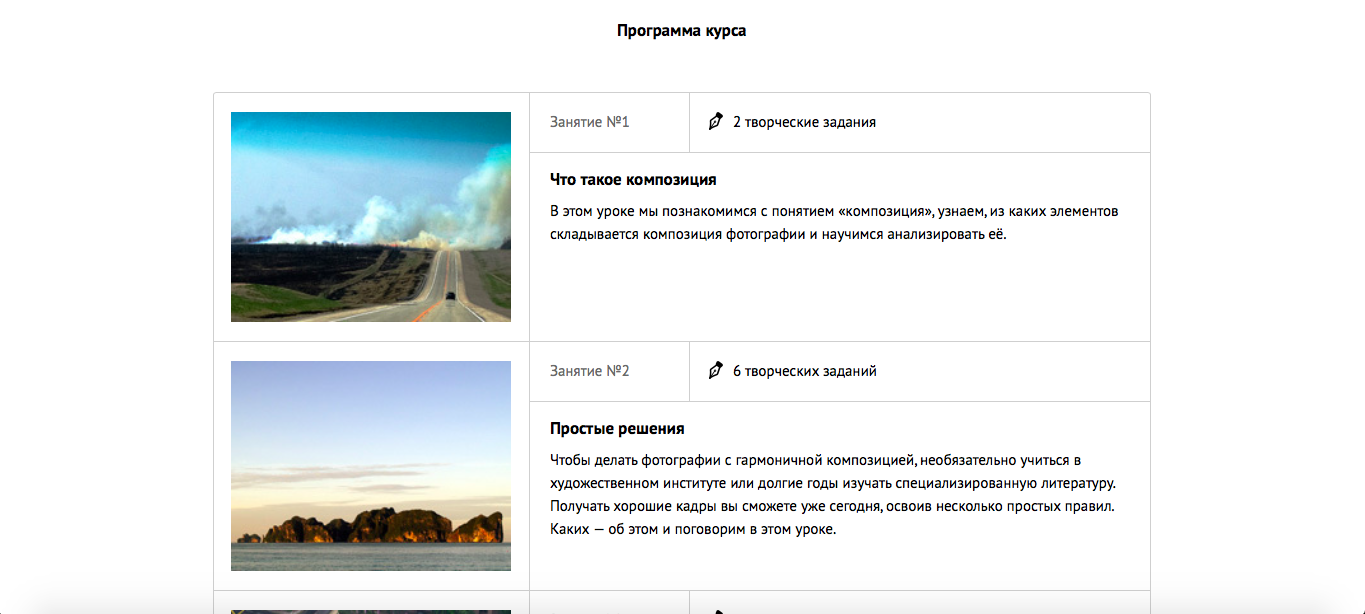Click the Программа курса heading
The height and width of the screenshot is (614, 1365).
(x=682, y=31)
